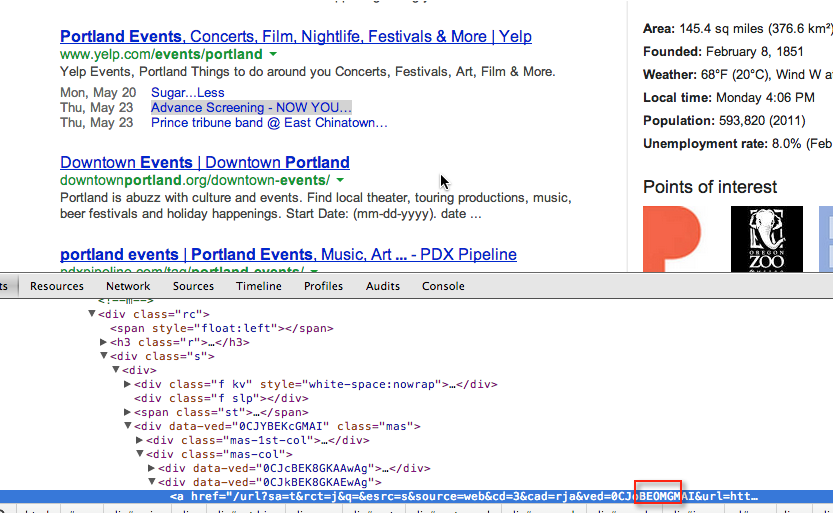Click the Downtown Events Downtown Portland link

(x=204, y=162)
